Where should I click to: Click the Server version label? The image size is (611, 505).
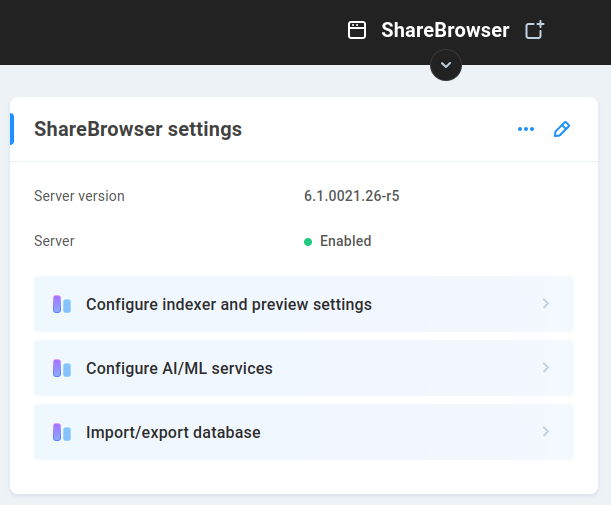pos(79,196)
